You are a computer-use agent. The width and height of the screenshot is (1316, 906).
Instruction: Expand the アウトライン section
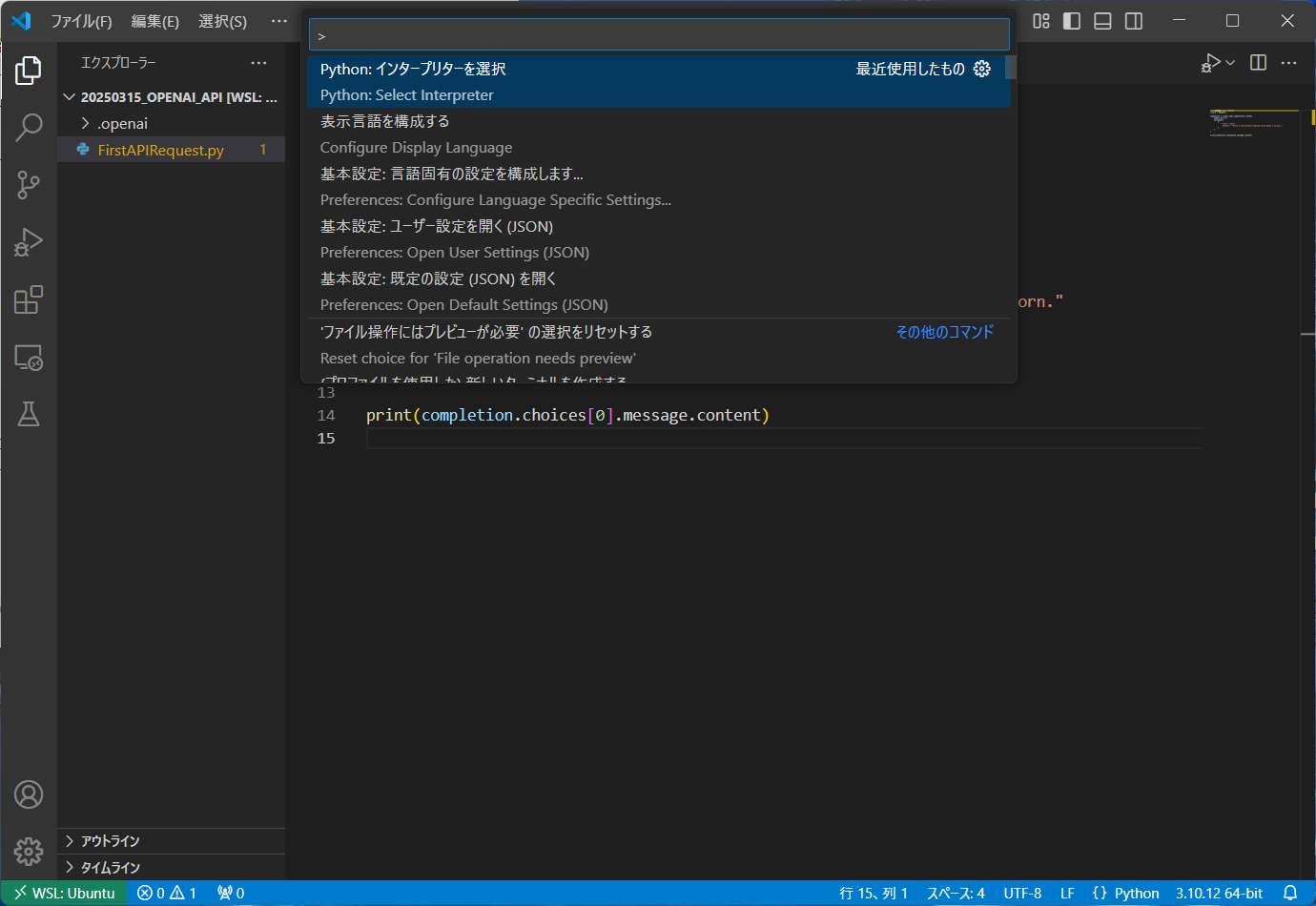pyautogui.click(x=171, y=841)
